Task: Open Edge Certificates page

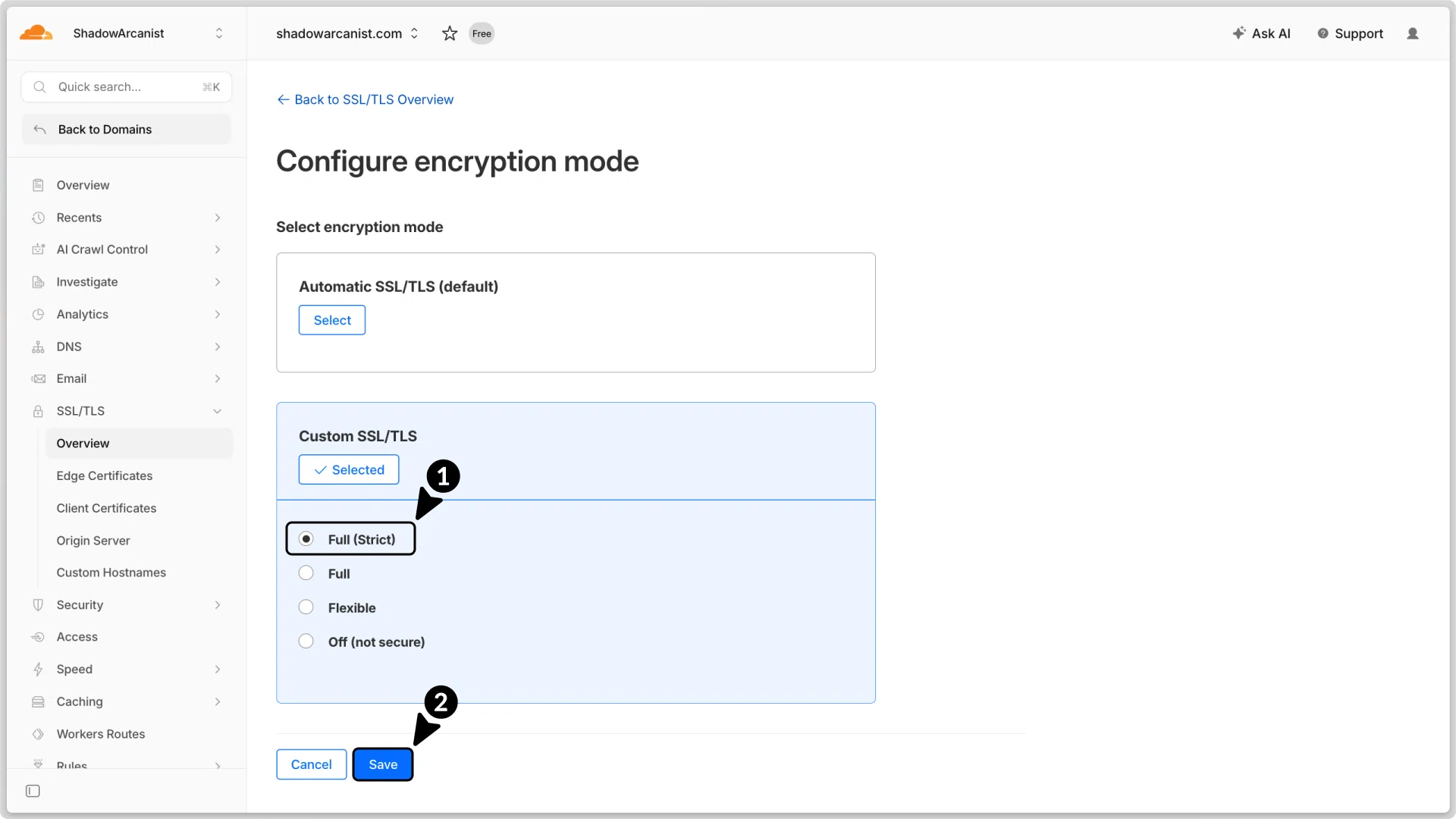Action: point(105,476)
